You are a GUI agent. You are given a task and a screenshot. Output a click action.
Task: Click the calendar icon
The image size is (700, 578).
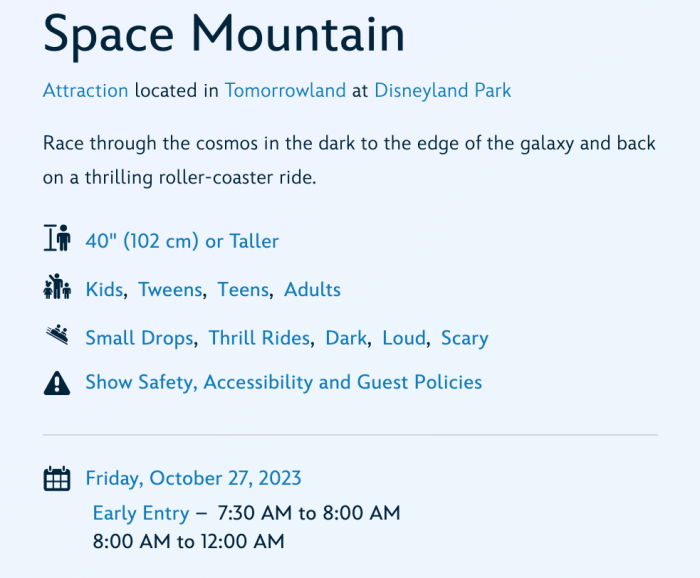click(x=57, y=478)
